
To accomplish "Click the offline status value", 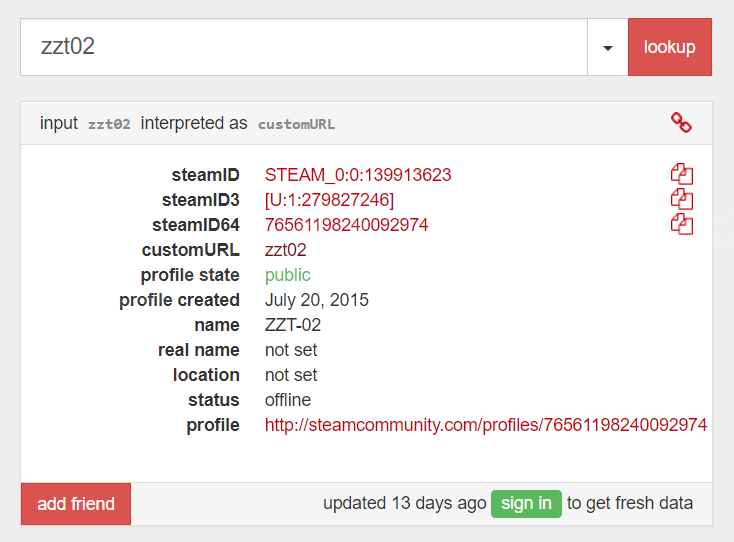I will [288, 400].
